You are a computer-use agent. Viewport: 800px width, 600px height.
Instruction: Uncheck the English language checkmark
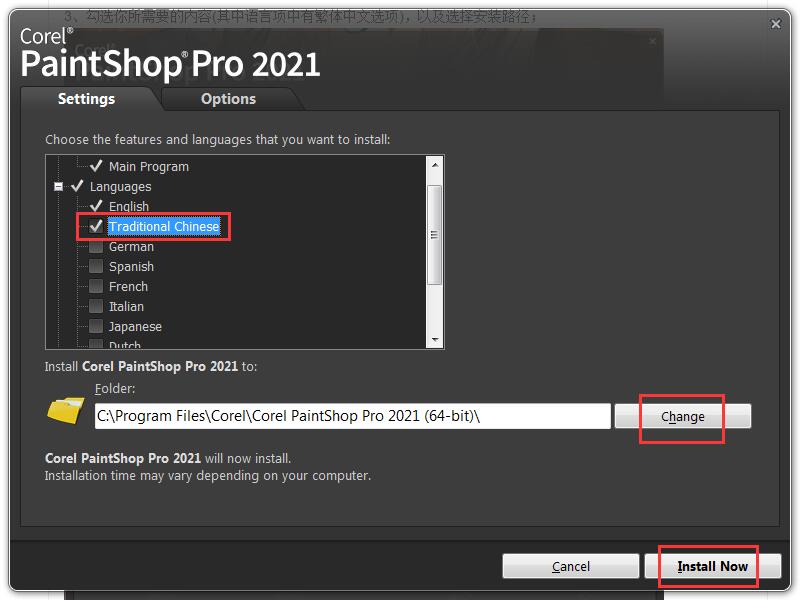pos(96,206)
